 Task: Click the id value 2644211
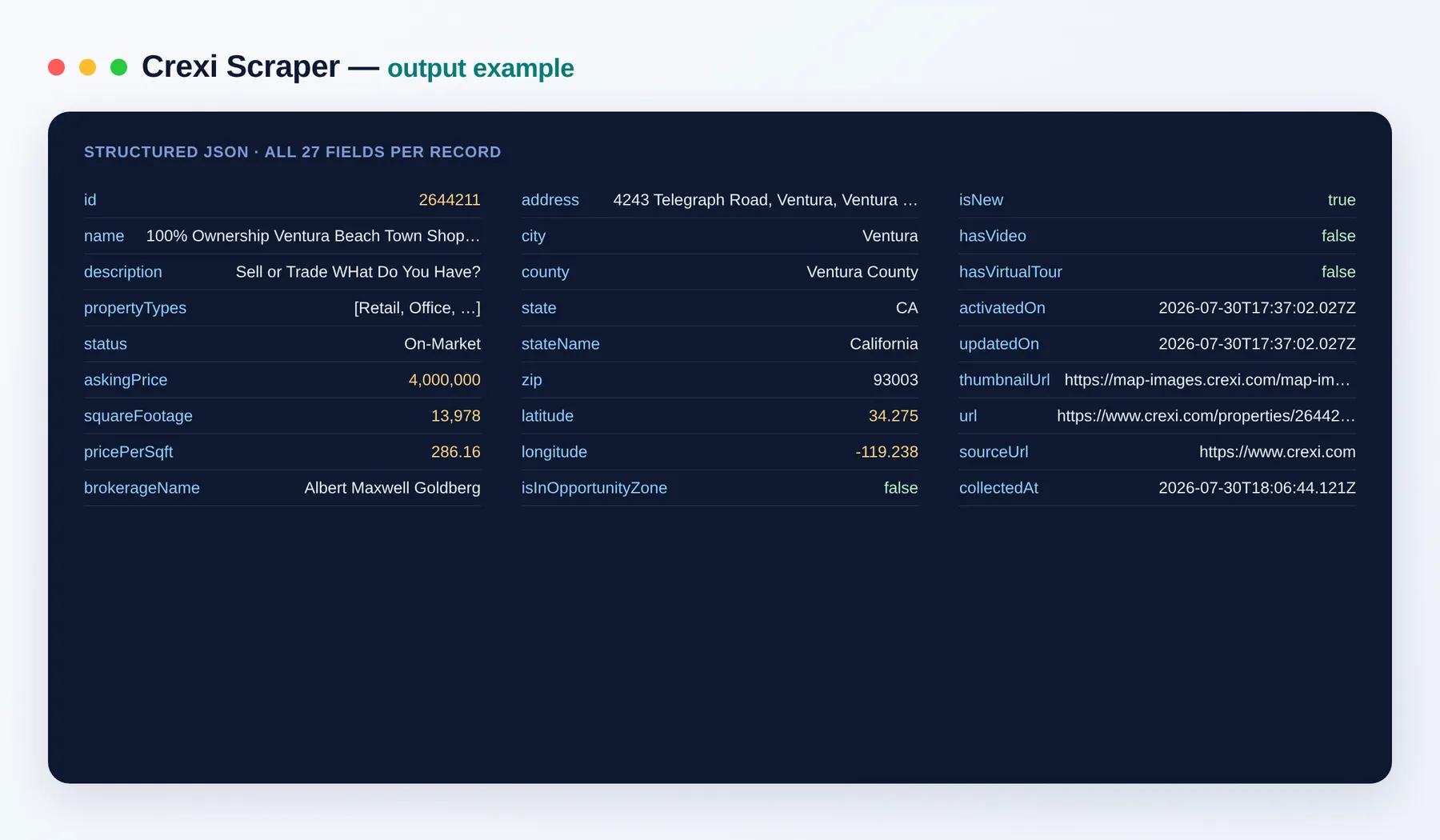450,200
